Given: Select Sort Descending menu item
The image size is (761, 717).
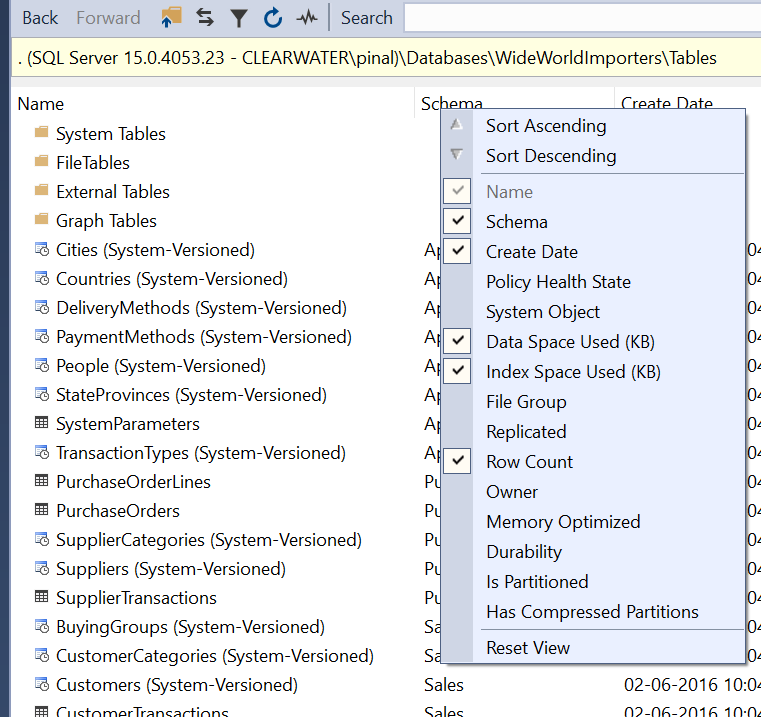Looking at the screenshot, I should [x=551, y=156].
